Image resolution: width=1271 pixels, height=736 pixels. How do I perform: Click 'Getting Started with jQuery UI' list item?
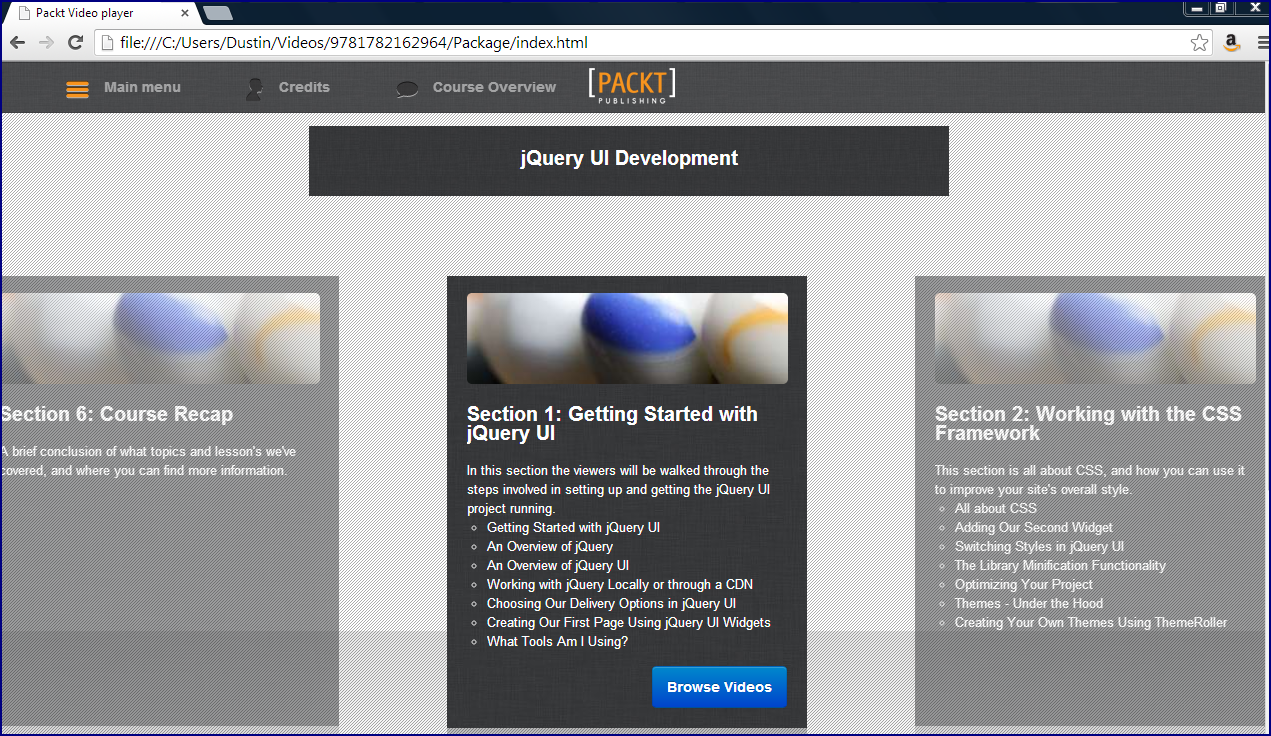click(x=573, y=527)
